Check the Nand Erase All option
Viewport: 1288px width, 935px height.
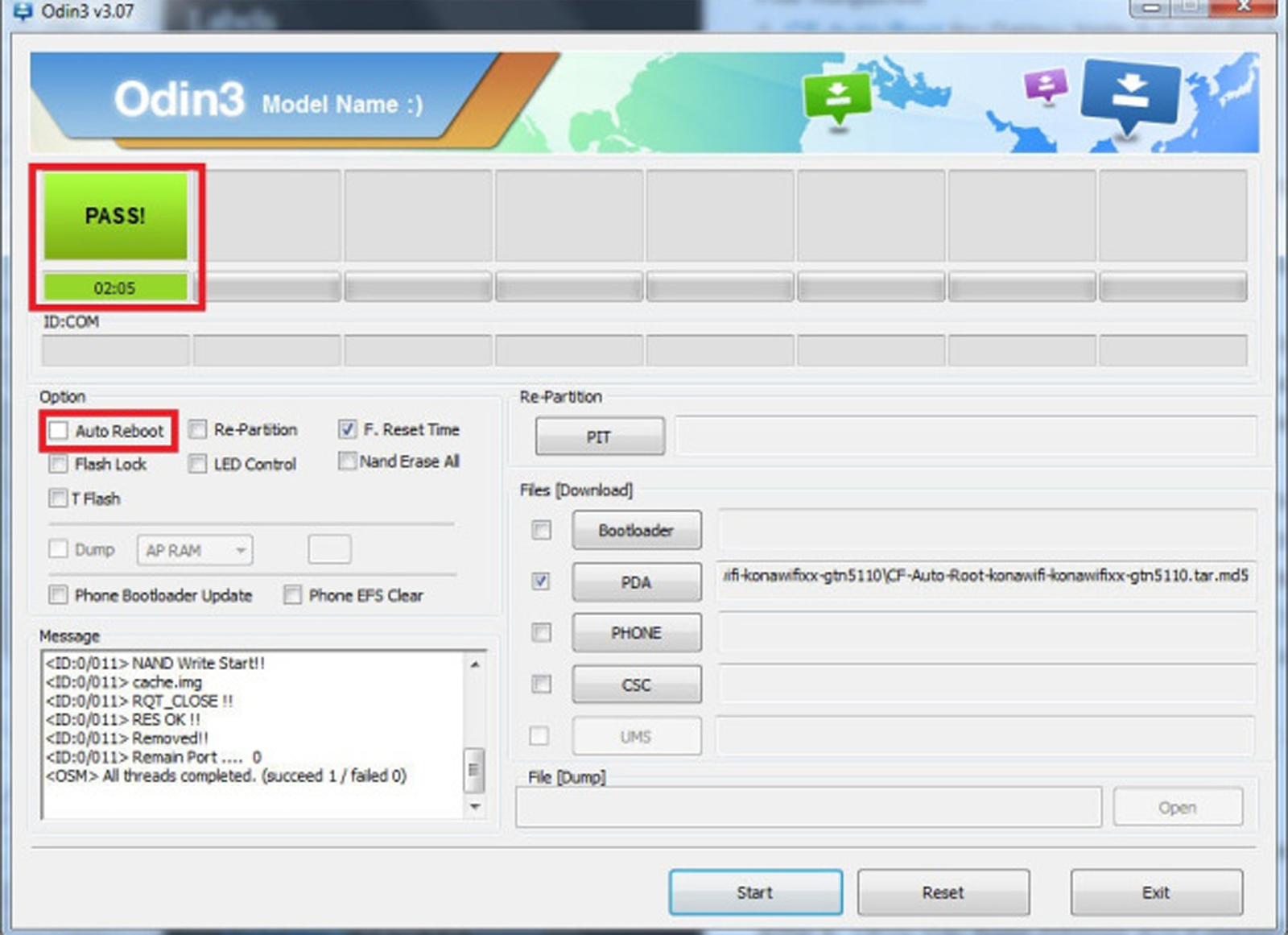[347, 461]
